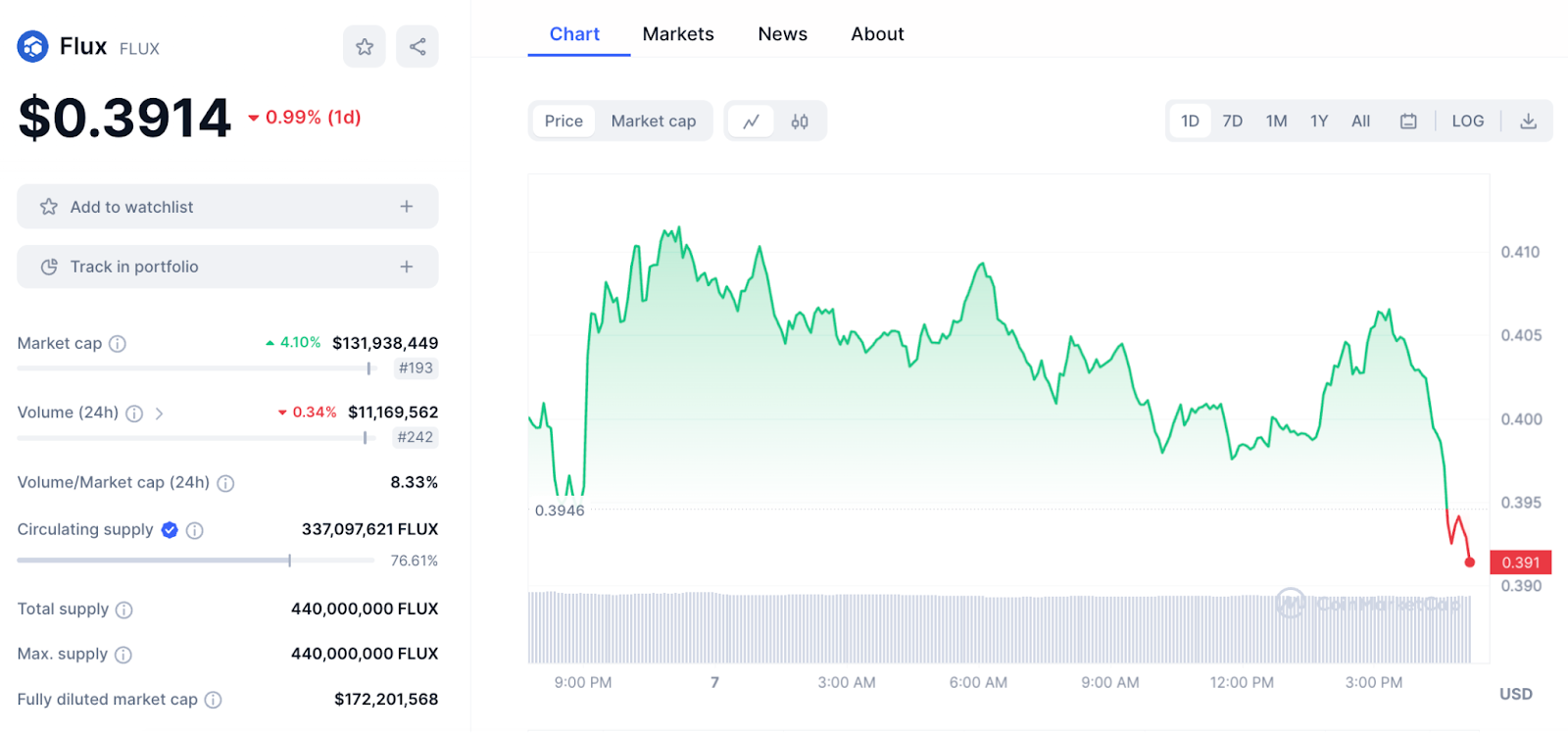Toggle the LOG scale option
The height and width of the screenshot is (733, 1568).
coord(1467,122)
